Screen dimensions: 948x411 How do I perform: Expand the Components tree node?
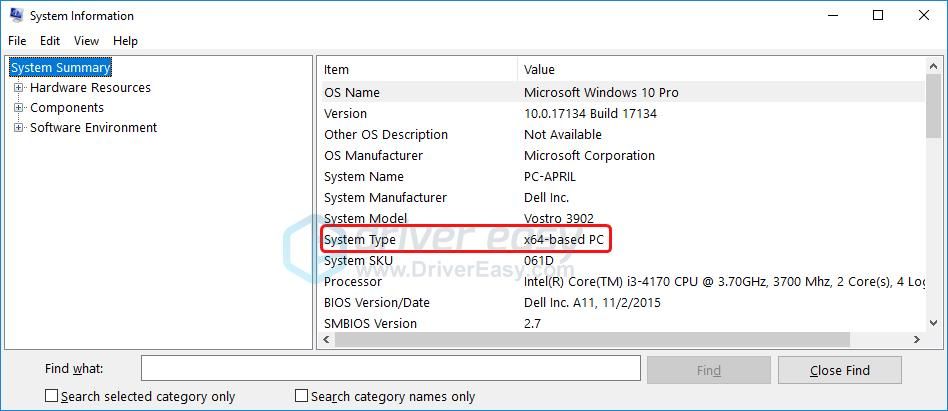[x=18, y=108]
